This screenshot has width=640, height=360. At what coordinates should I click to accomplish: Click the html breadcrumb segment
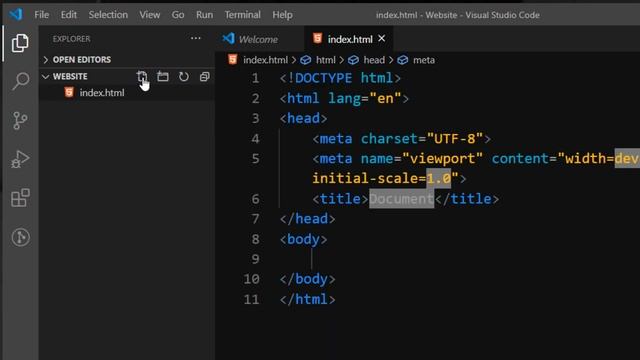point(325,60)
